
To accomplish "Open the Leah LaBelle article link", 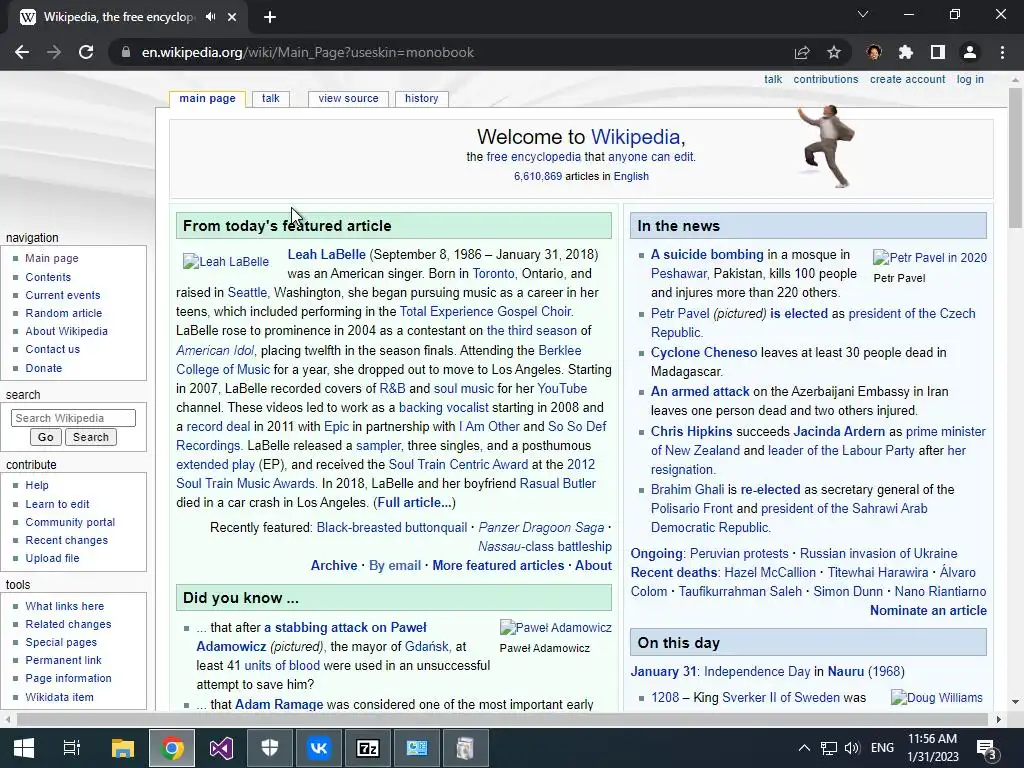I will coord(327,255).
